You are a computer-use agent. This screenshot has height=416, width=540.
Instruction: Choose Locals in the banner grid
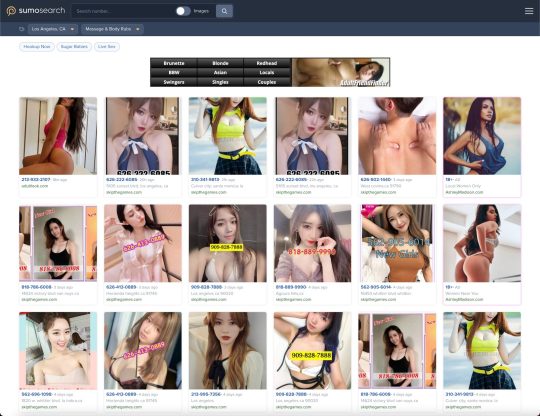[x=267, y=72]
